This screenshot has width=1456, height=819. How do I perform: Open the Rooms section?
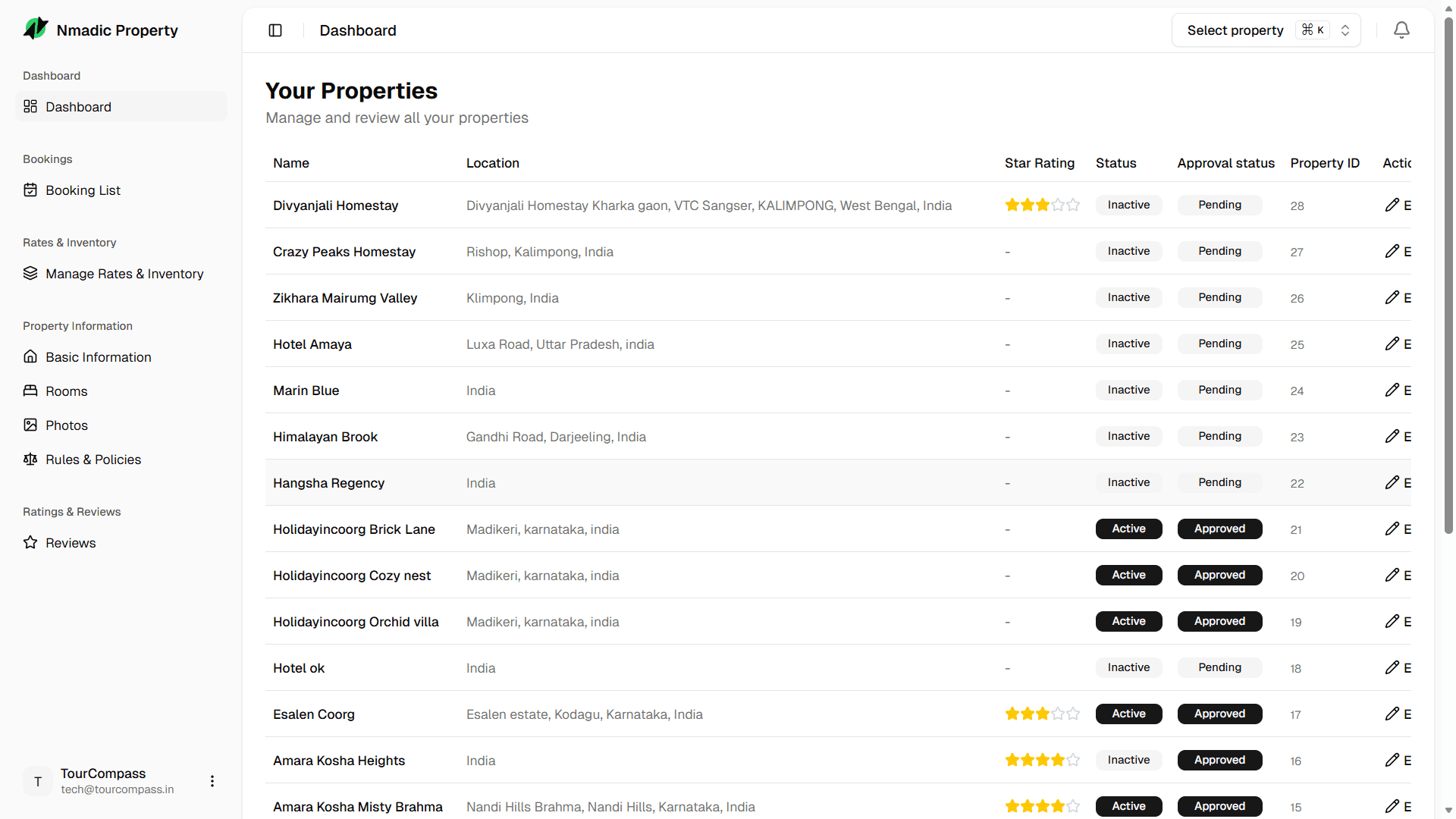tap(66, 391)
